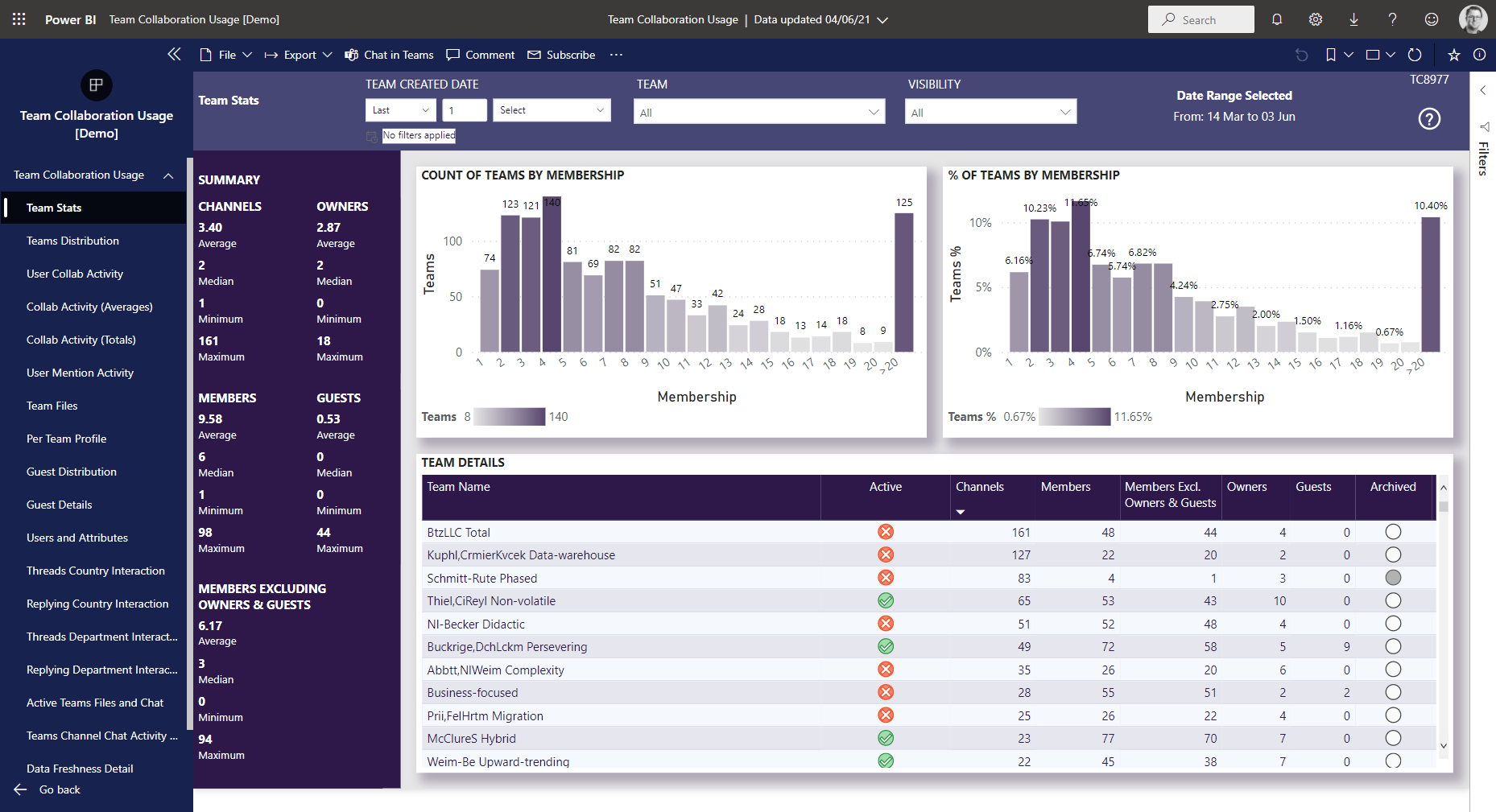Open the TEAM filter dropdown

(759, 112)
